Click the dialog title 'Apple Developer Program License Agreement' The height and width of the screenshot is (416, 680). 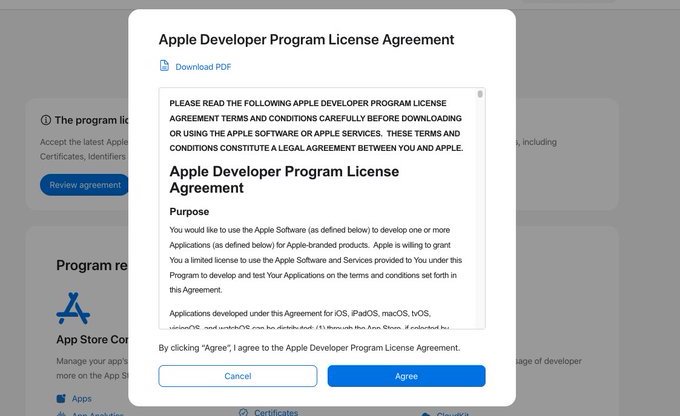click(x=306, y=39)
